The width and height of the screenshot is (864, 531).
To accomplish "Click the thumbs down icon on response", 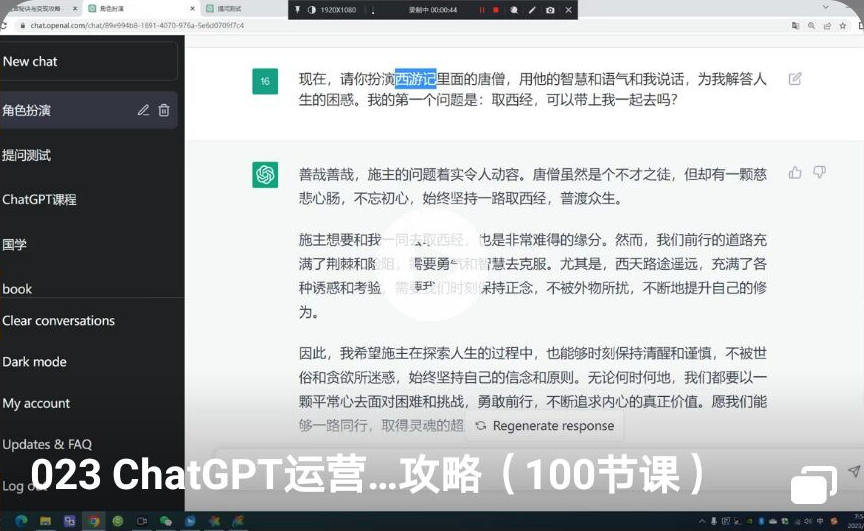I will [x=820, y=173].
